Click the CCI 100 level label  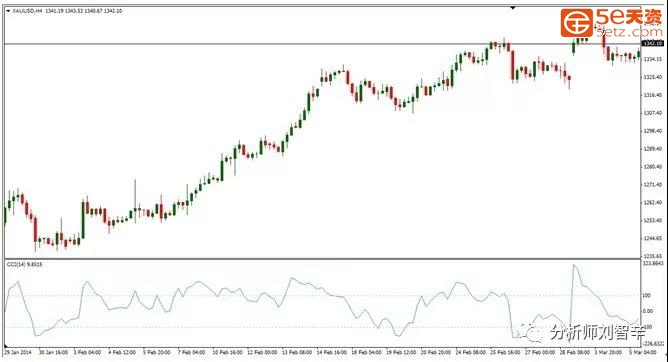pyautogui.click(x=647, y=295)
